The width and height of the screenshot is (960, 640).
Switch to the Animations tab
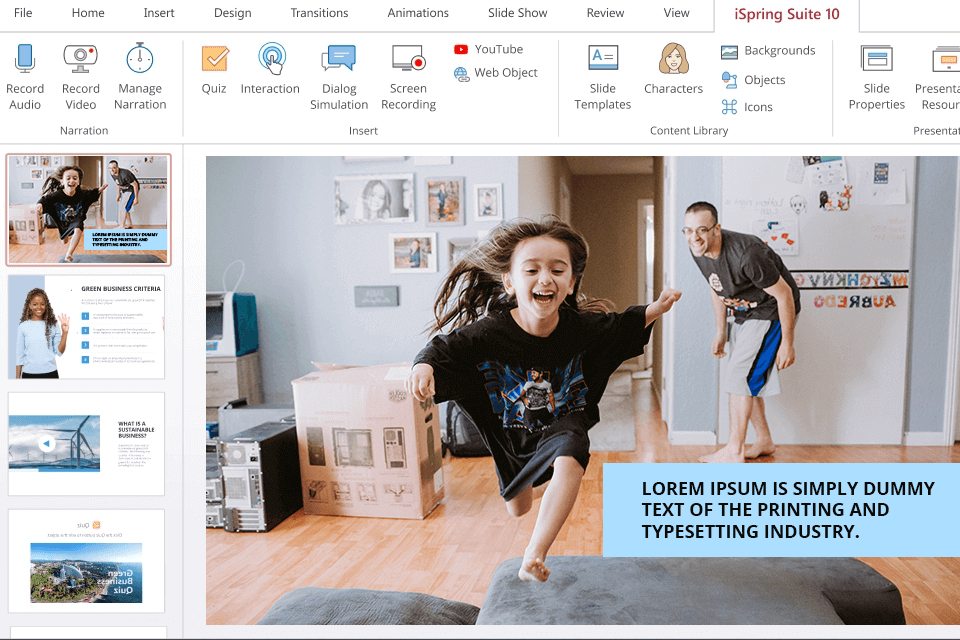[418, 13]
